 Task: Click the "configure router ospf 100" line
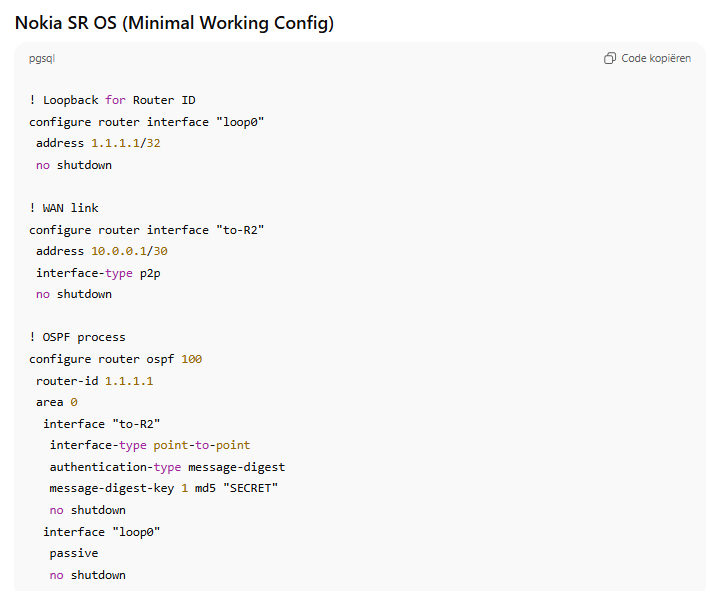[115, 359]
